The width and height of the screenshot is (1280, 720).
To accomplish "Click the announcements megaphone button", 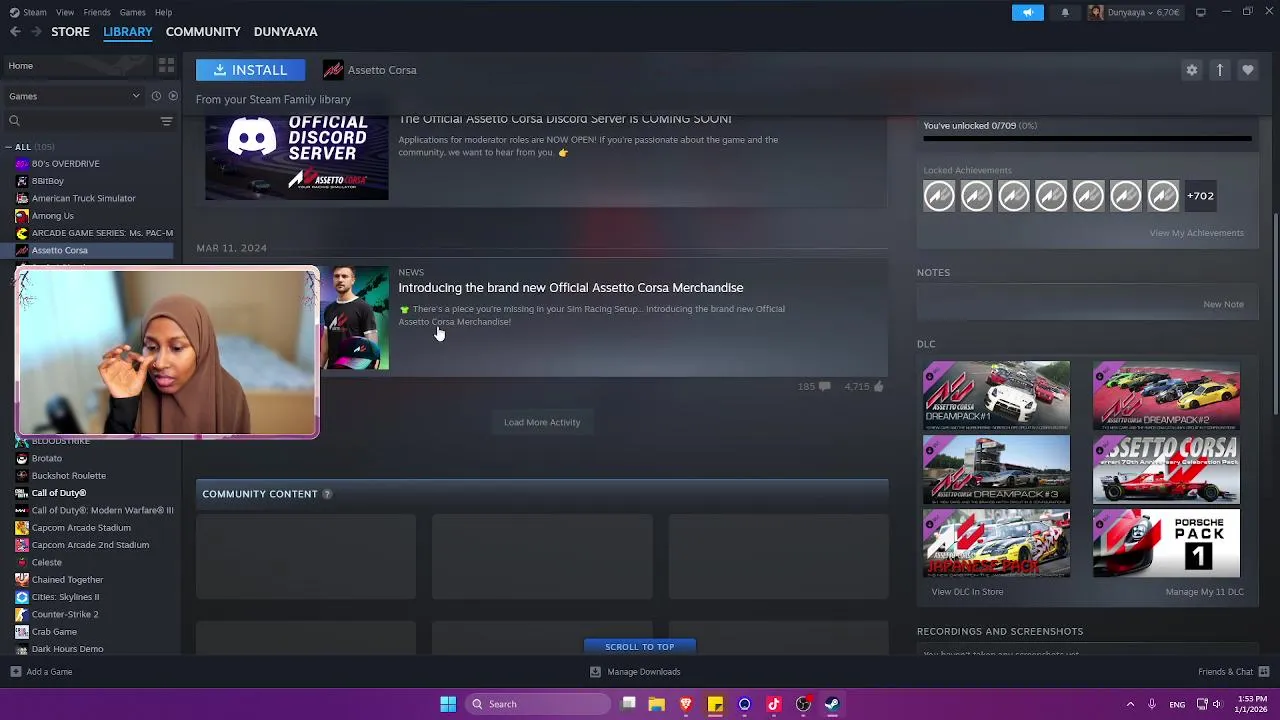I will pyautogui.click(x=1028, y=12).
